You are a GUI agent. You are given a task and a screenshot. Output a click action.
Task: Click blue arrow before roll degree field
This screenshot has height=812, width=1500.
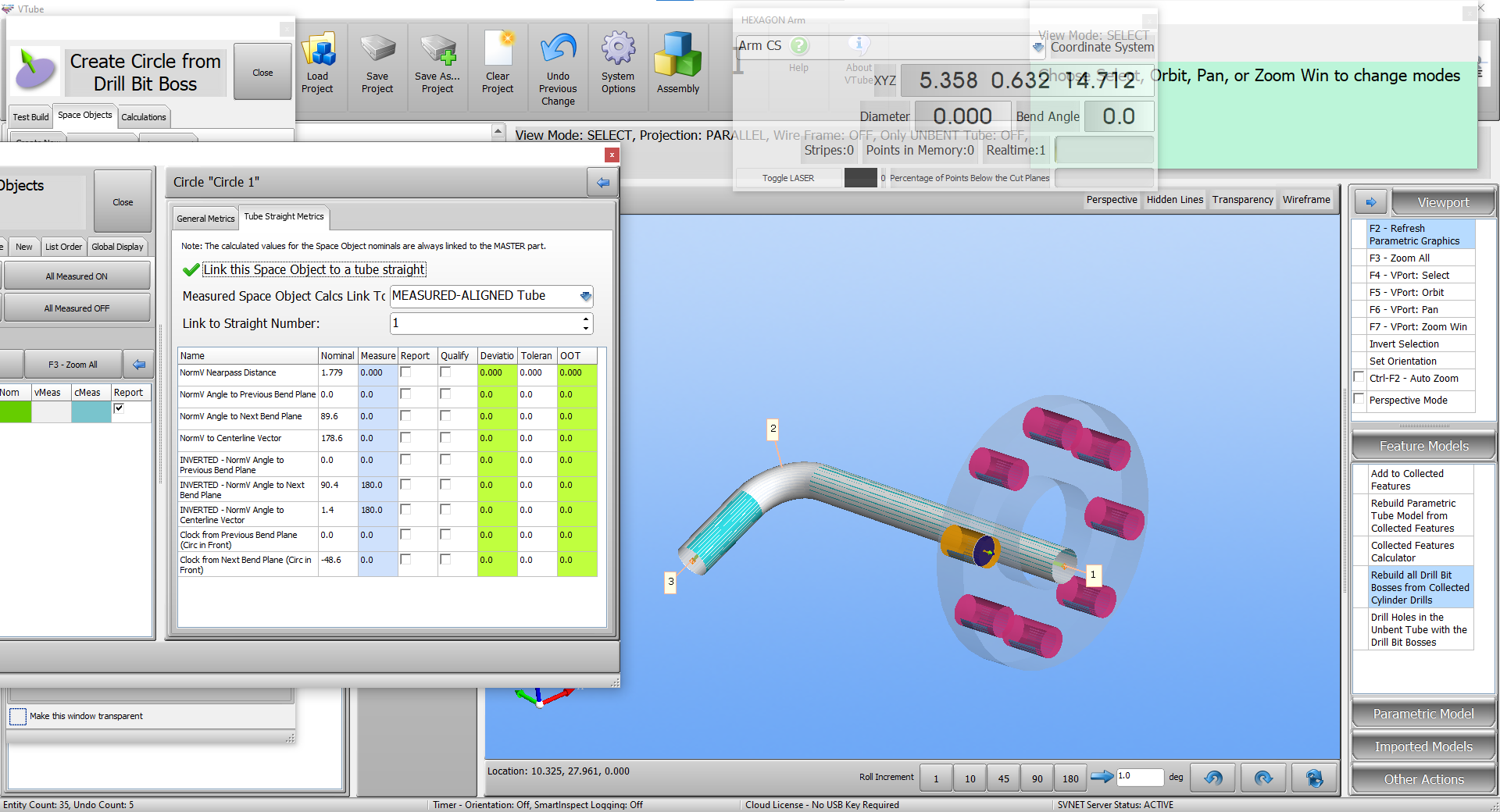[1102, 777]
